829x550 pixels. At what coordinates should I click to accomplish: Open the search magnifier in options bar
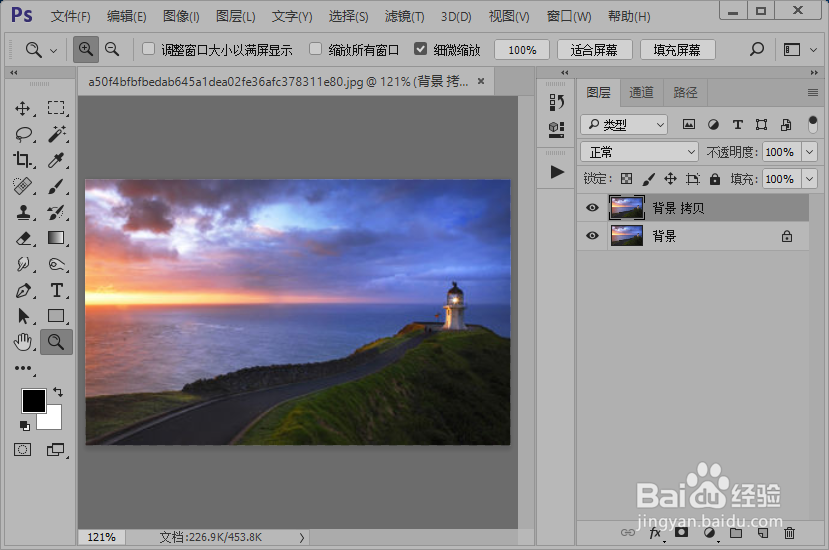click(x=757, y=50)
